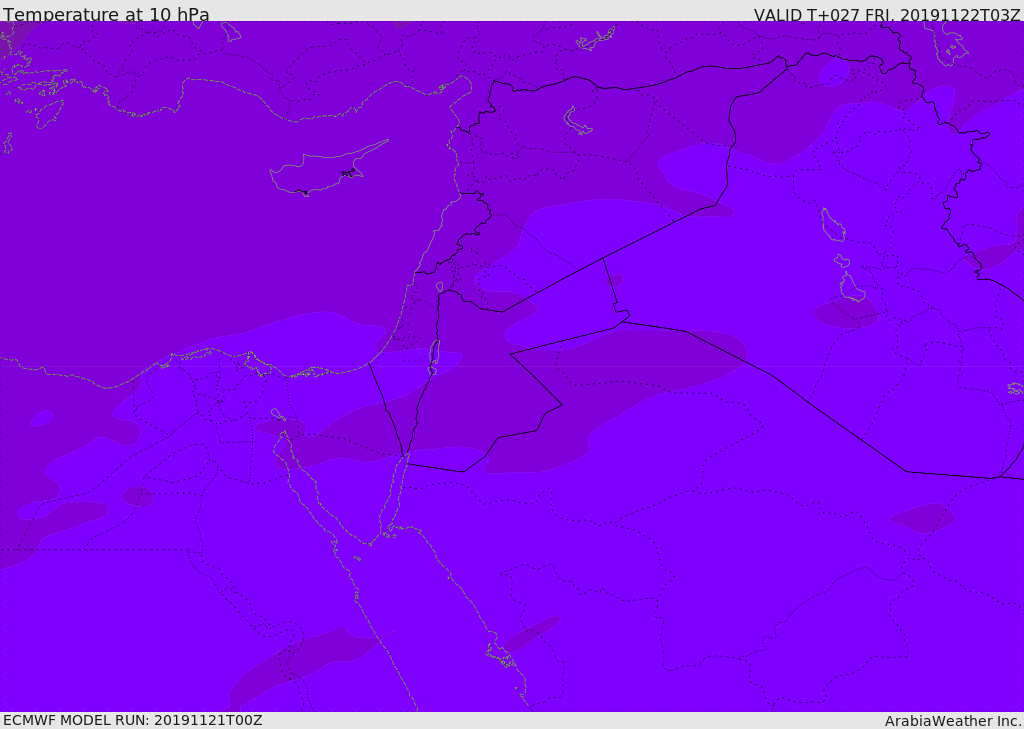
Task: Open the ArabiaWeather Inc. credit
Action: click(x=953, y=721)
